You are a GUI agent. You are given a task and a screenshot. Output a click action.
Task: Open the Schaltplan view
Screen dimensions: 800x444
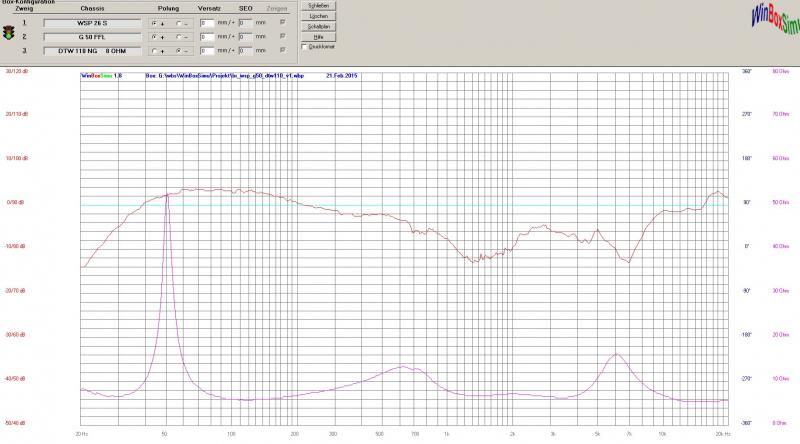(x=319, y=26)
